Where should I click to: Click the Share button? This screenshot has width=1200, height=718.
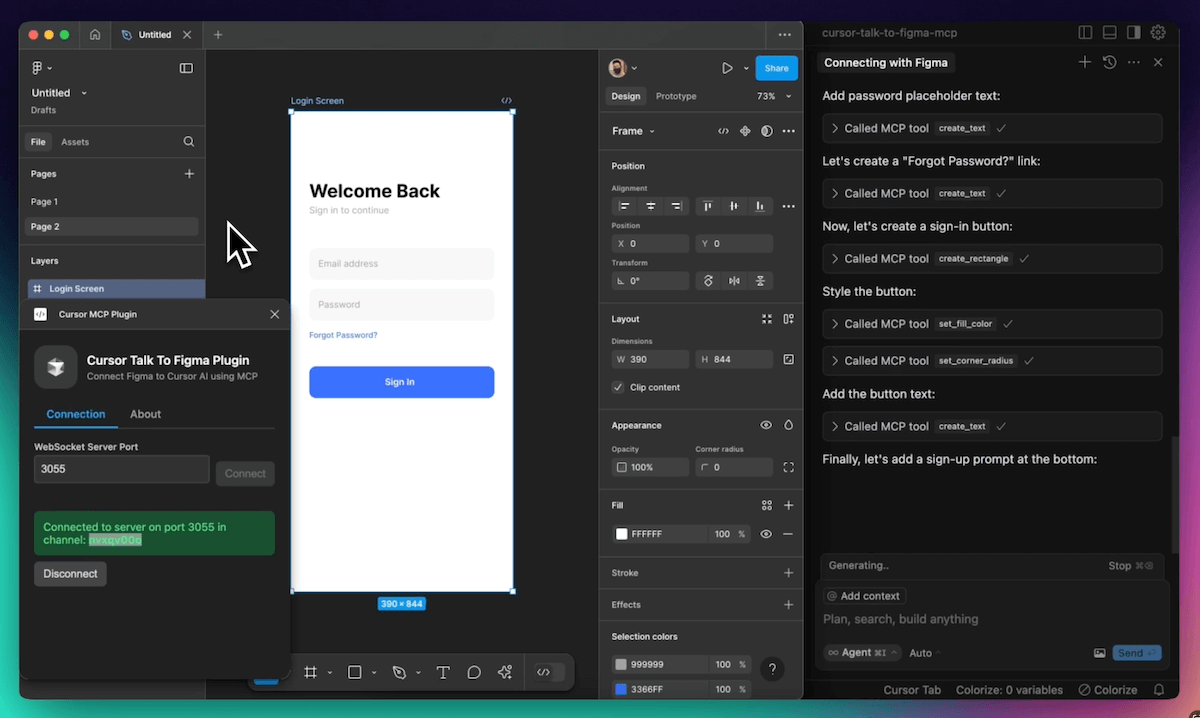pyautogui.click(x=776, y=68)
